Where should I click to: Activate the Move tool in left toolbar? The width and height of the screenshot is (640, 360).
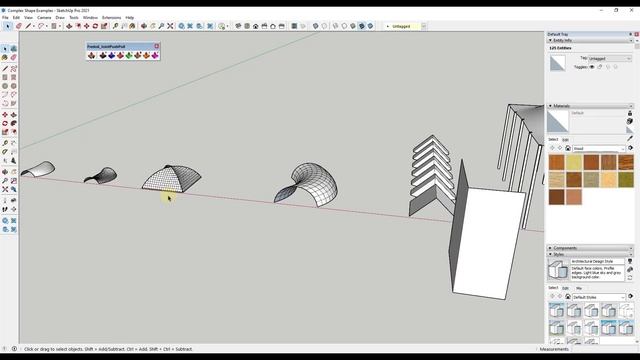pyautogui.click(x=5, y=115)
